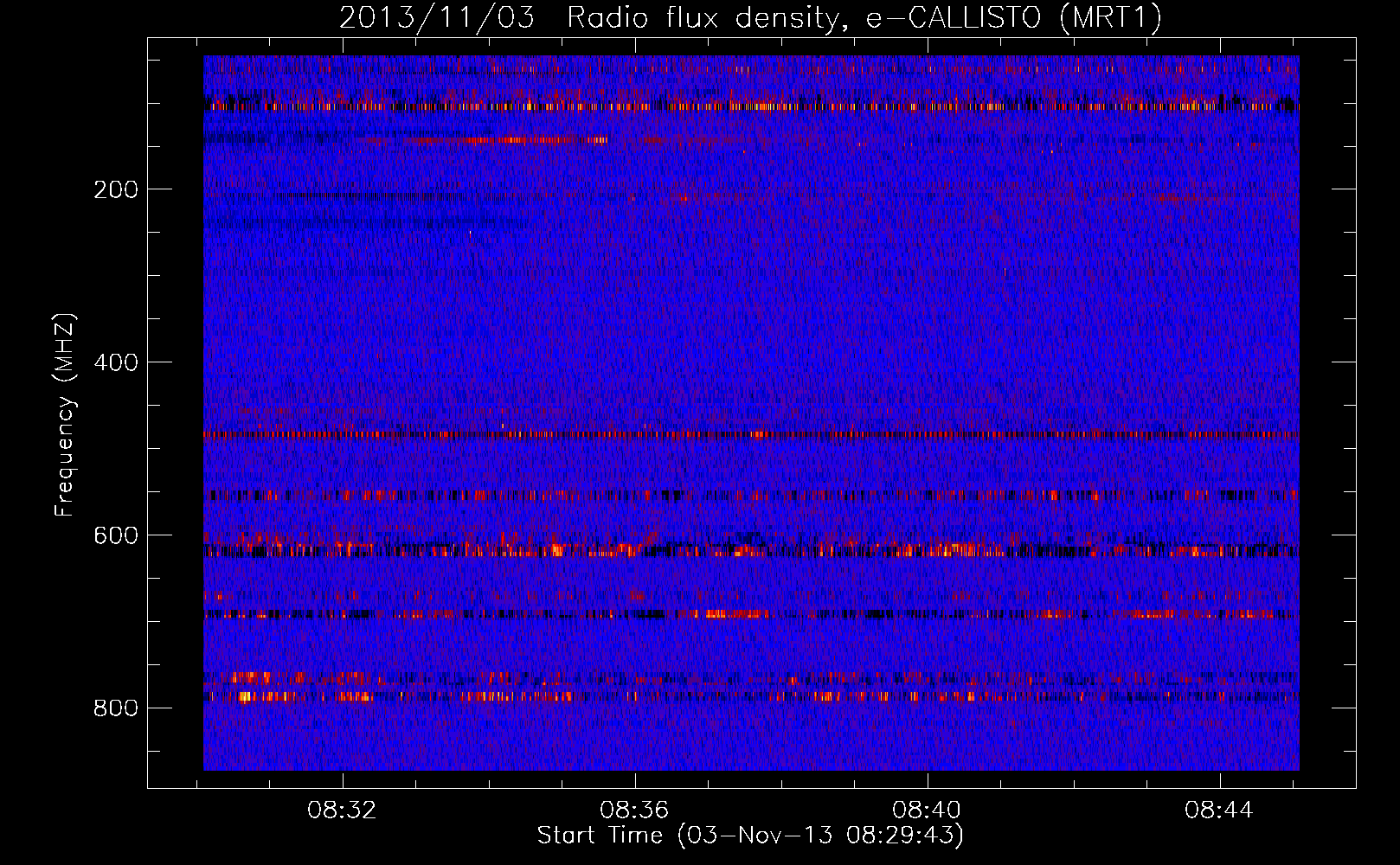Click the "Frequency (MHZ)" axis label
Screen dimensions: 1400x865
pyautogui.click(x=65, y=415)
